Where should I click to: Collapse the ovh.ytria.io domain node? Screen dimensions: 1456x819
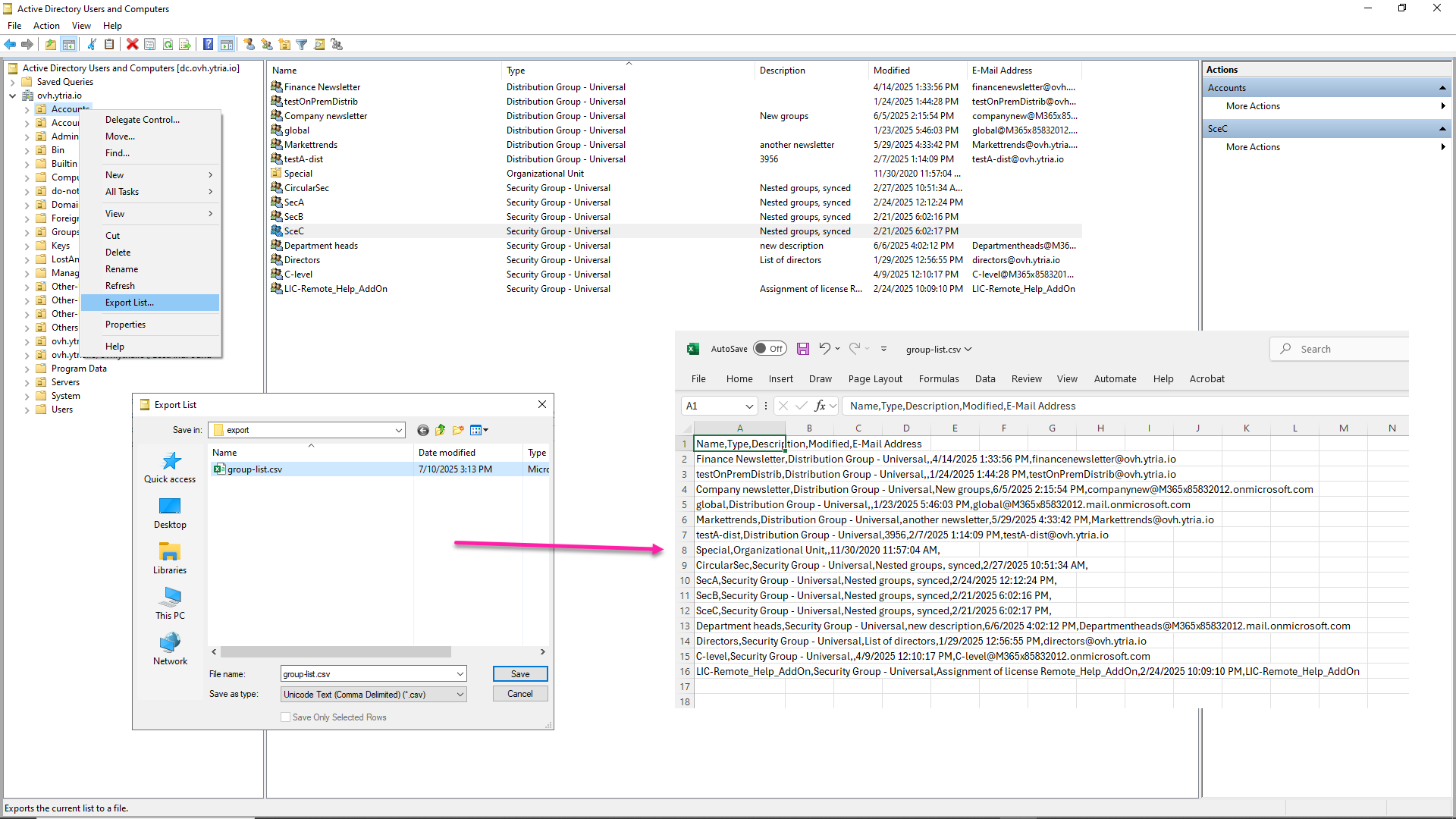click(13, 96)
